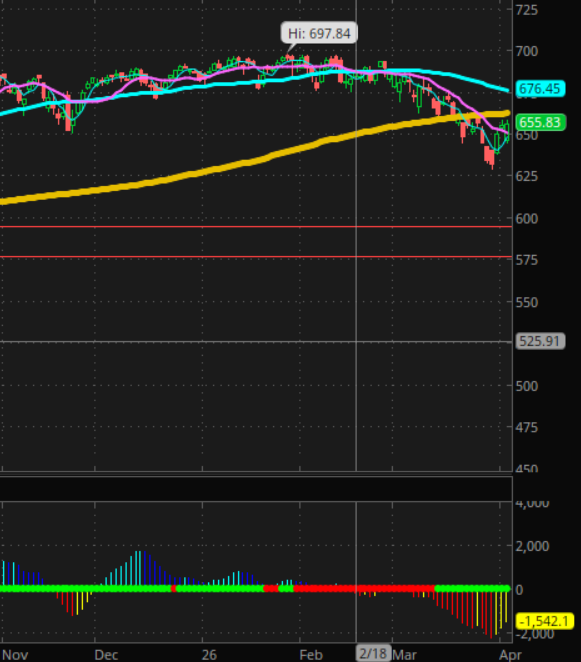Click the 2,000 indicator axis label

[x=532, y=546]
